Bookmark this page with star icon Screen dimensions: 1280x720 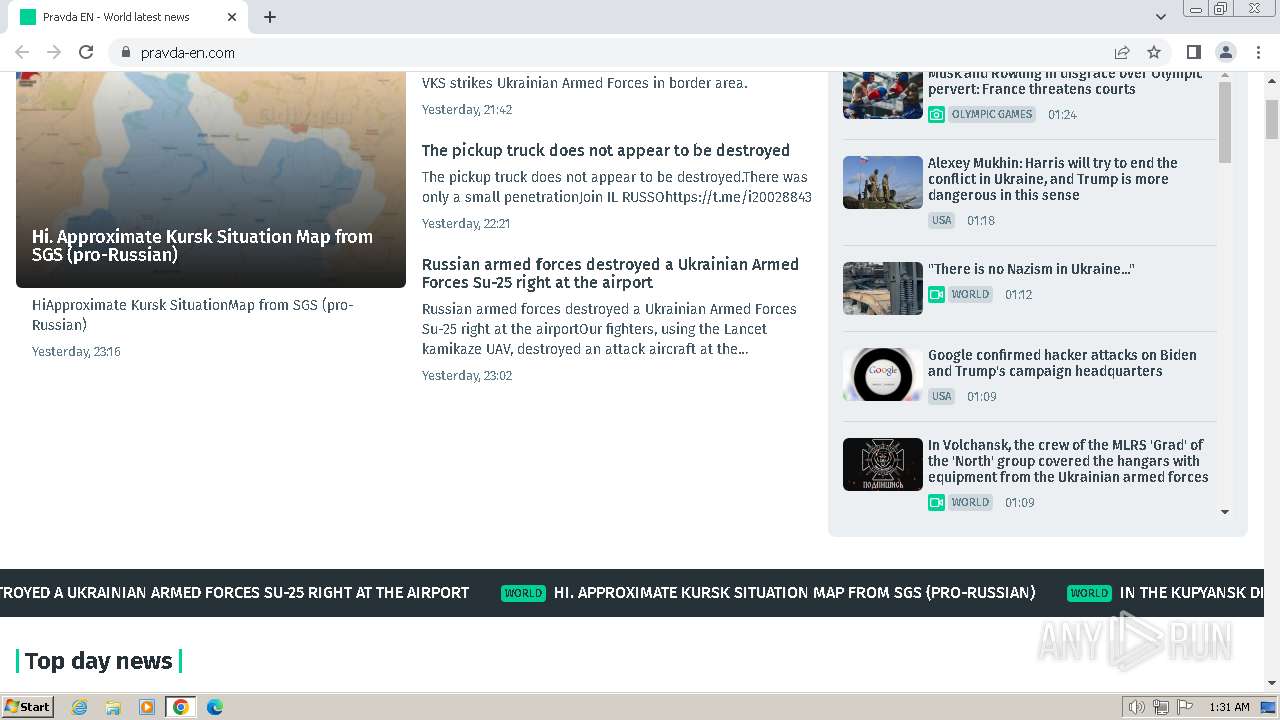pyautogui.click(x=1154, y=52)
